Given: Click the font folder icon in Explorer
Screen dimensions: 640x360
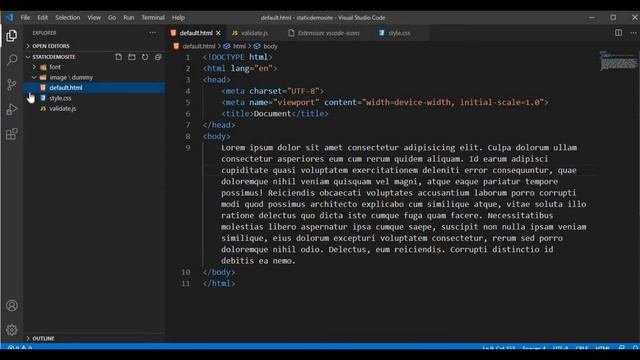Looking at the screenshot, I should coord(43,67).
